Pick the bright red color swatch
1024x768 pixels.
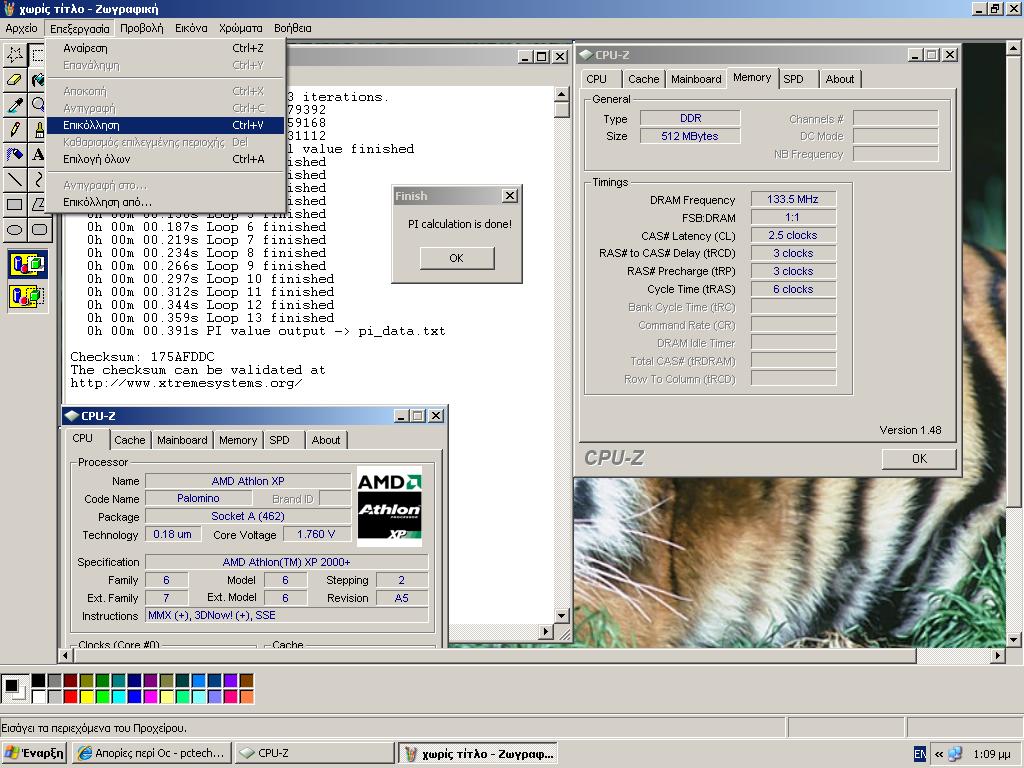pos(71,697)
